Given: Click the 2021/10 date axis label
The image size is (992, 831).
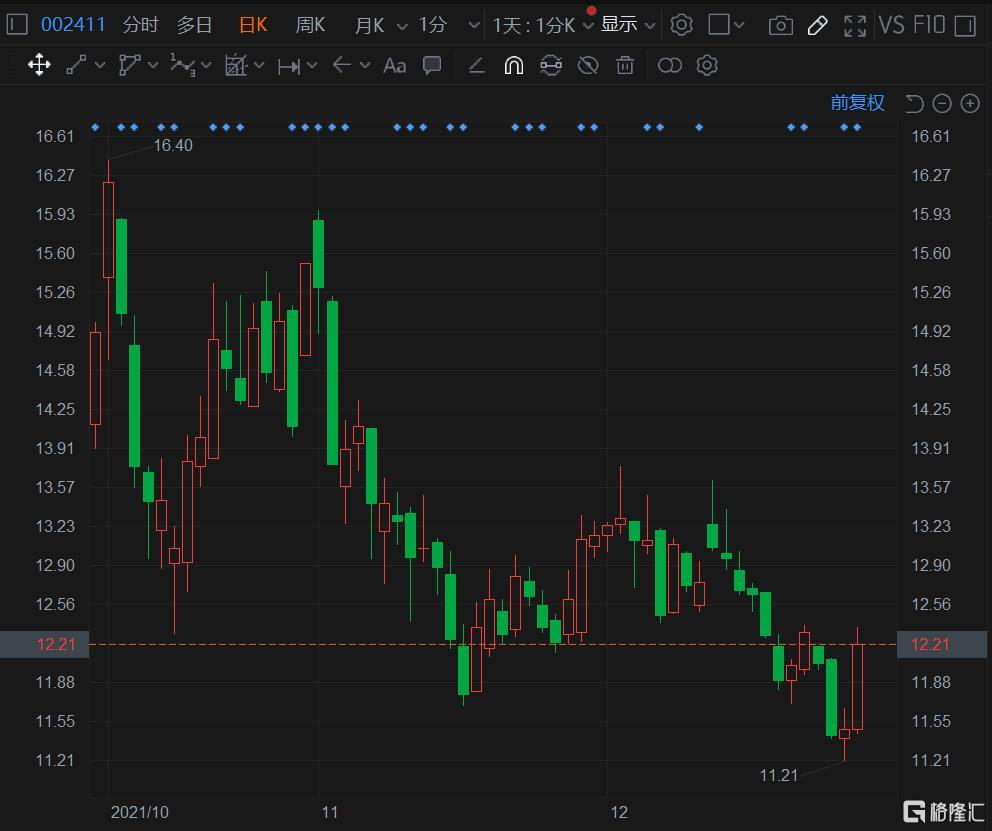Looking at the screenshot, I should click(x=140, y=813).
